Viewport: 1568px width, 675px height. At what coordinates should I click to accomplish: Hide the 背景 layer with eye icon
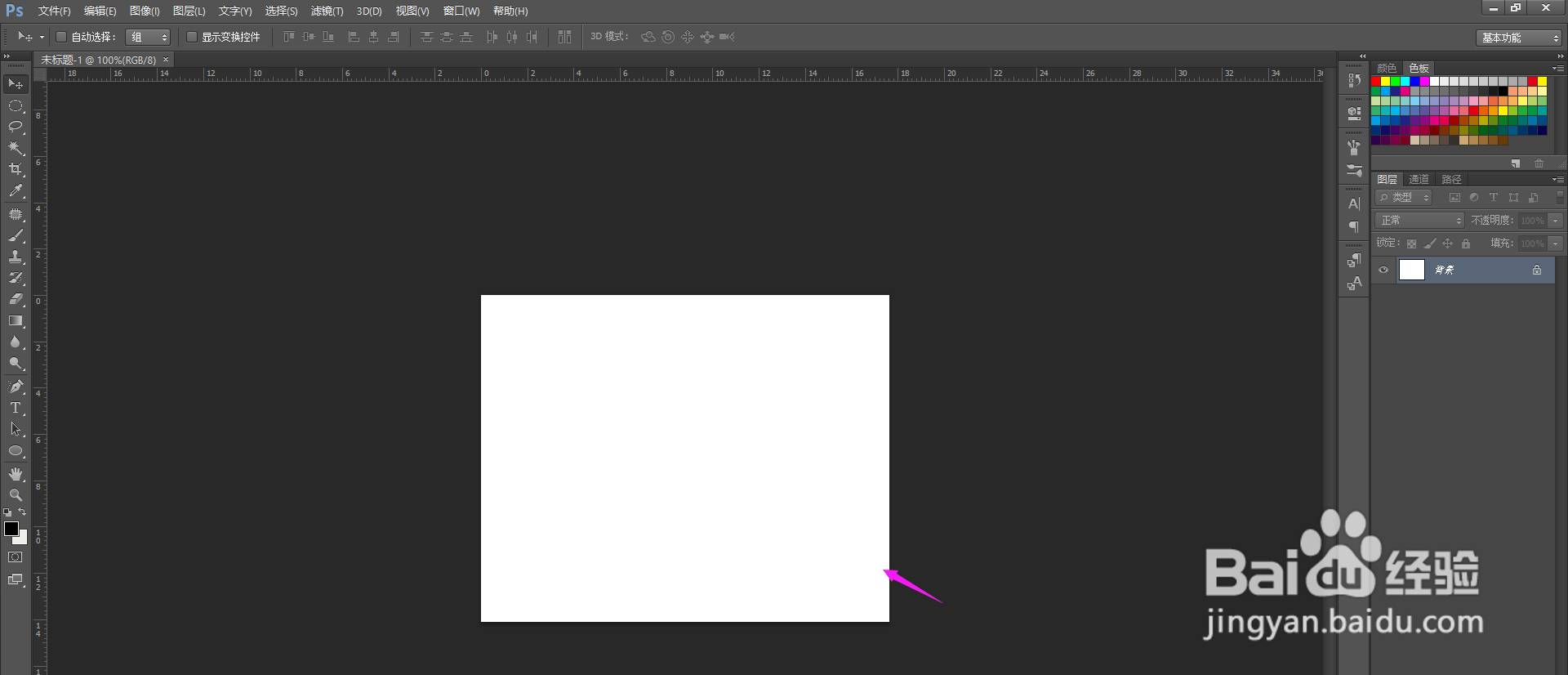click(x=1383, y=270)
